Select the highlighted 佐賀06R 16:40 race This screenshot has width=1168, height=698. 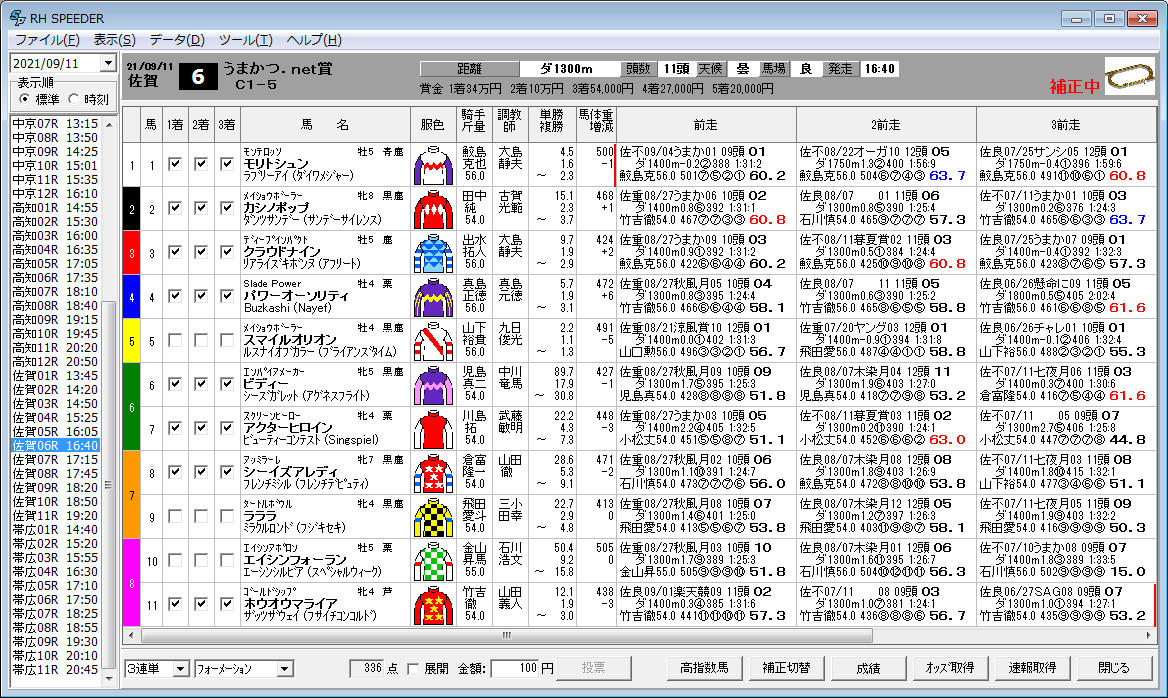[x=55, y=445]
